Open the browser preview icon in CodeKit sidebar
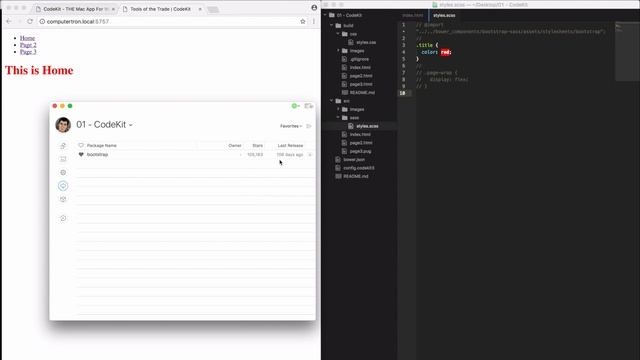 pos(63,159)
